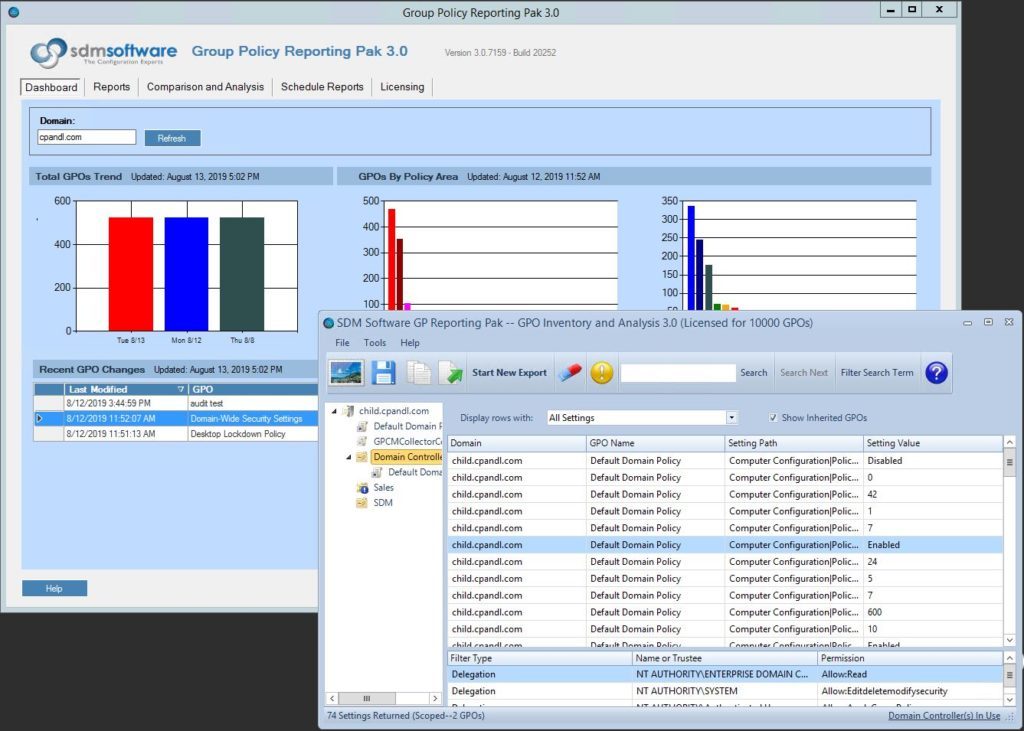Click the eraser clear icon
Screen dimensions: 1024x731
point(569,373)
